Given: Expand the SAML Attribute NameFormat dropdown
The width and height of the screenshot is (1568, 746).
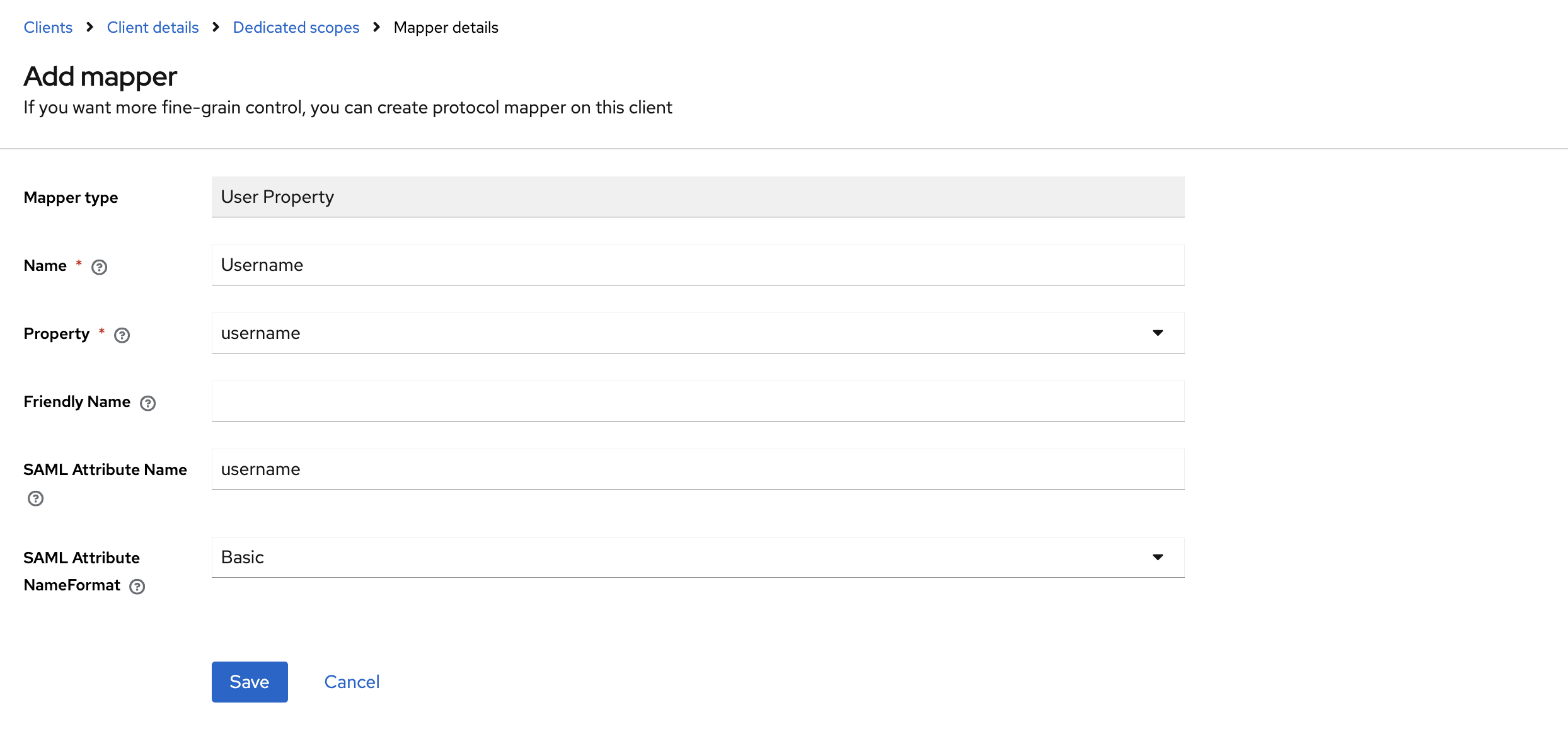Looking at the screenshot, I should [693, 557].
